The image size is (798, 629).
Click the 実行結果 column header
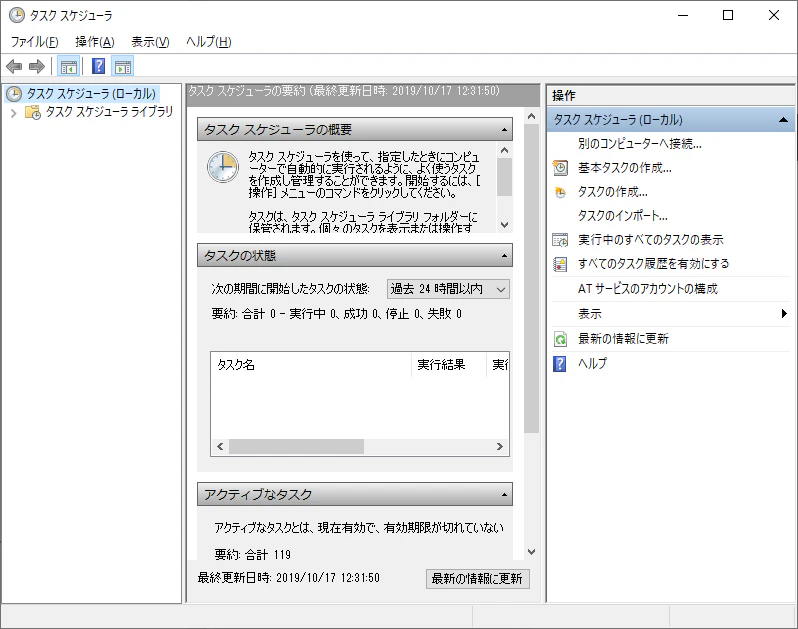[448, 365]
